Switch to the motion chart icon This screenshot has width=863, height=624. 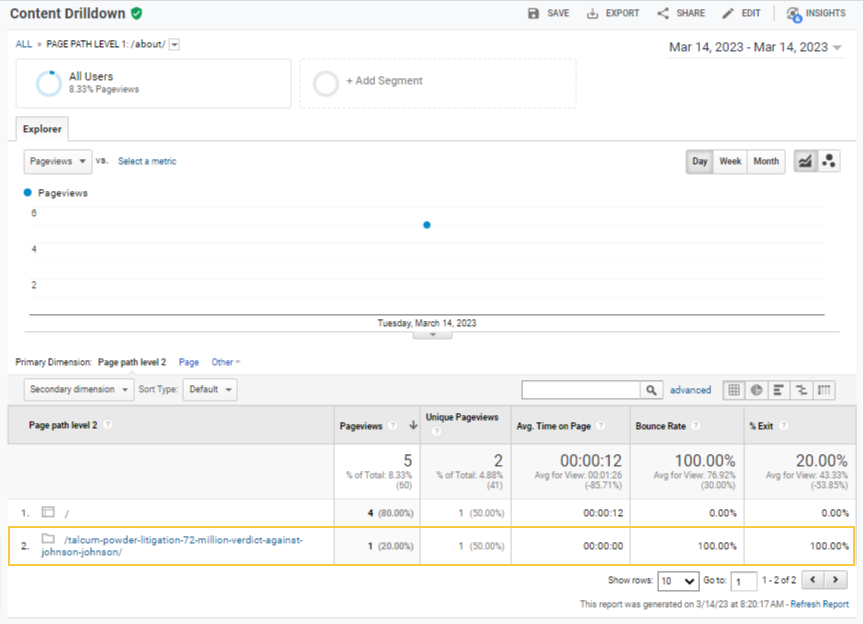[828, 161]
